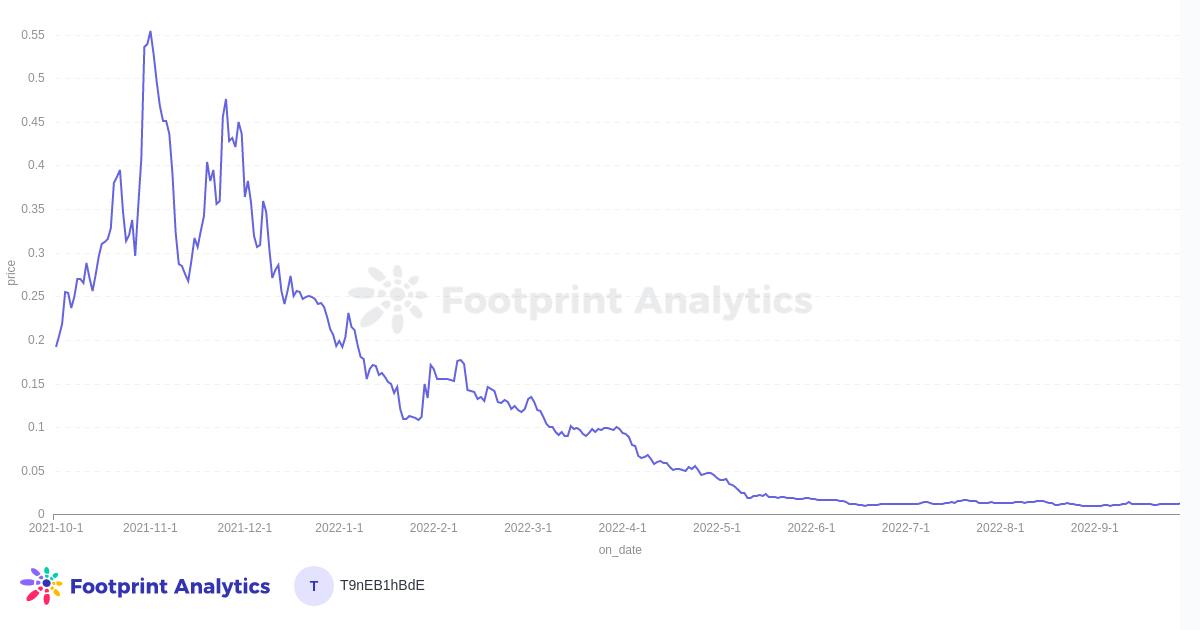Select the 2022-3-1 date tick label

pos(528,528)
